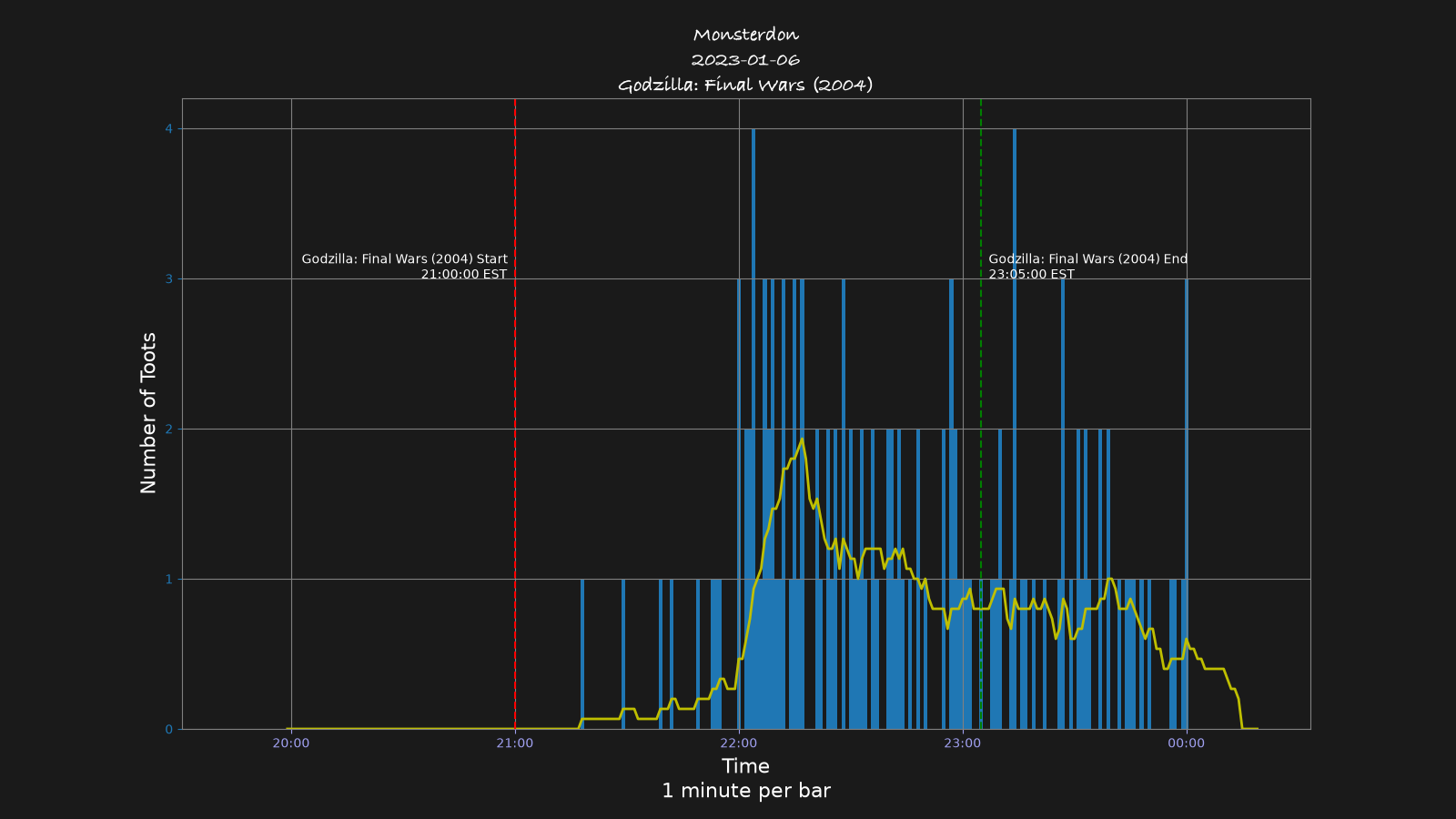This screenshot has width=1456, height=819.
Task: Click the 'Number of Toots' y-axis label
Action: click(148, 413)
